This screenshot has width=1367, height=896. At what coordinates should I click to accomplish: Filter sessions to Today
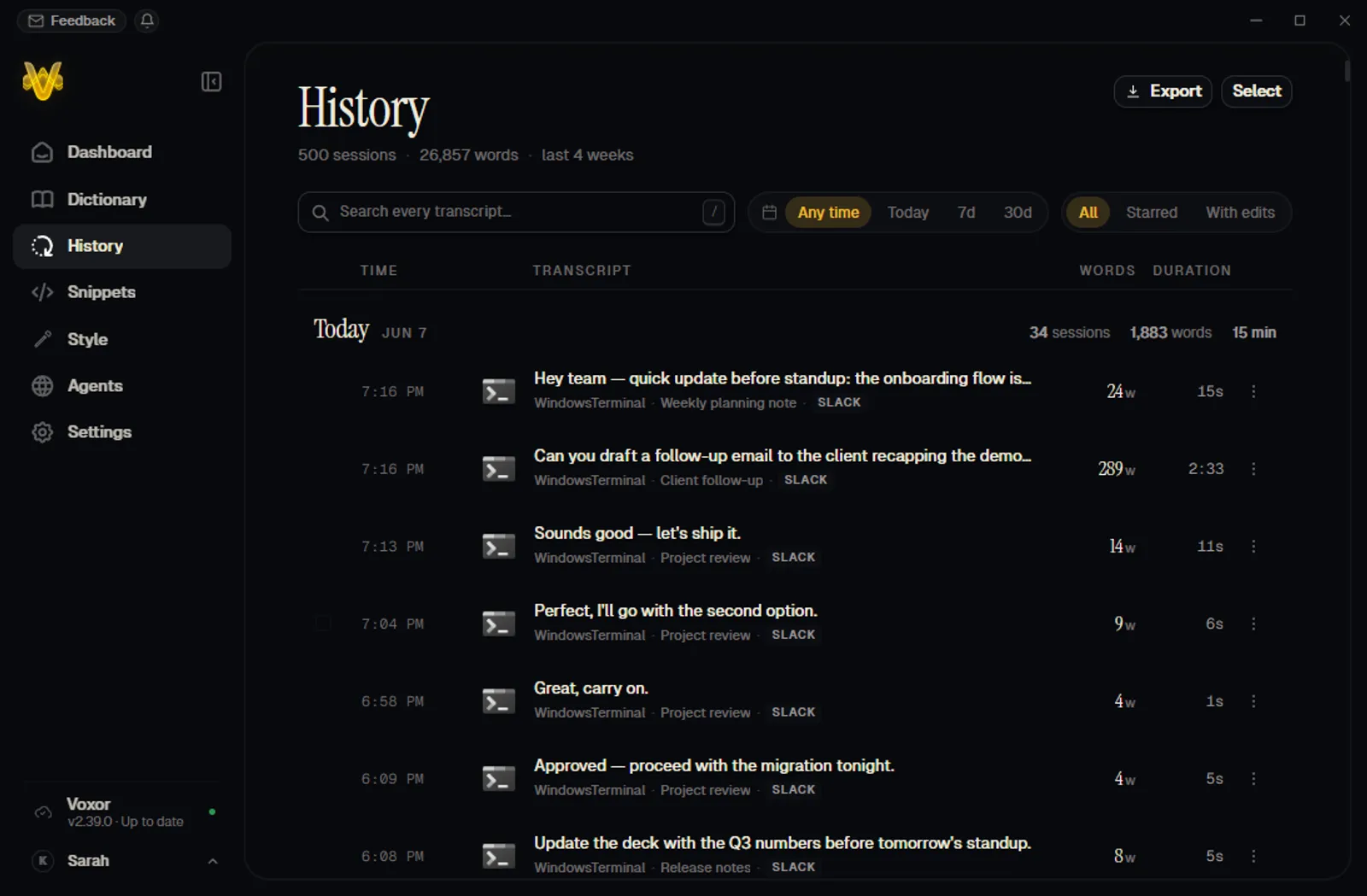click(x=907, y=213)
